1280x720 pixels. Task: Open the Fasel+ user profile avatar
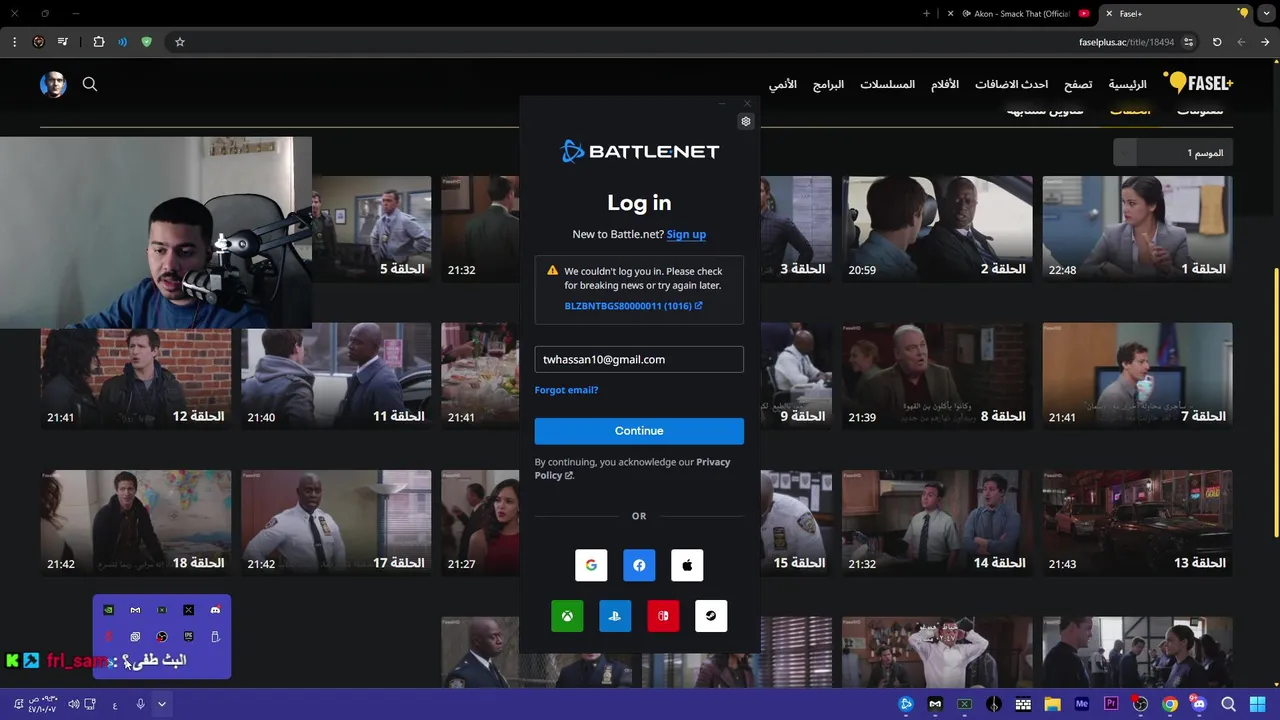(53, 84)
